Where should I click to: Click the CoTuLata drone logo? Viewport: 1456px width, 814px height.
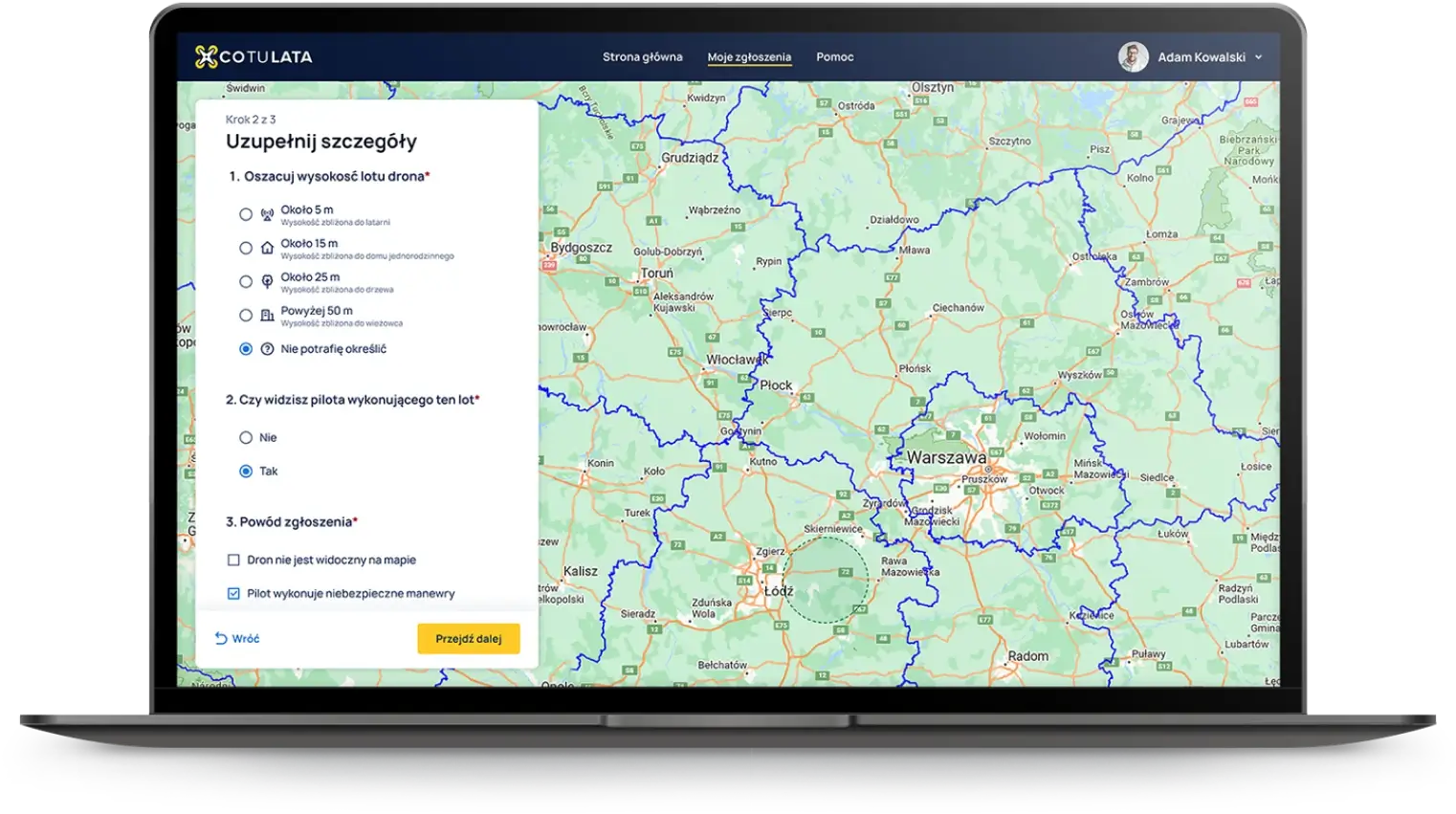(206, 55)
